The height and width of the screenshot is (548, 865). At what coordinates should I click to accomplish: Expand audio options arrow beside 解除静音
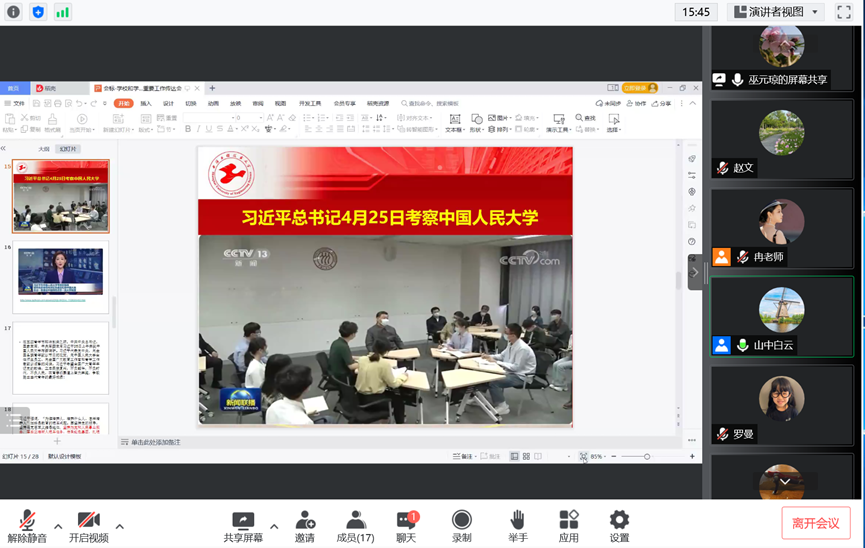[58, 526]
